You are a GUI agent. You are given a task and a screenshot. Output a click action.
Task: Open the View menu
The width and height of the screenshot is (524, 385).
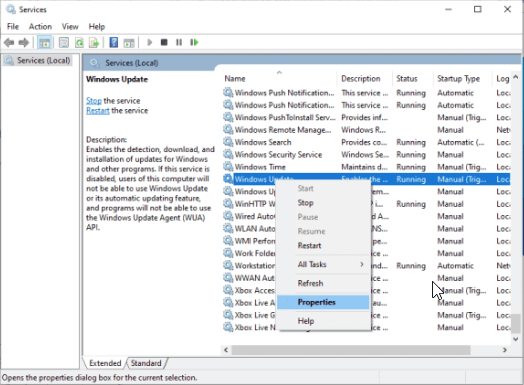(70, 26)
